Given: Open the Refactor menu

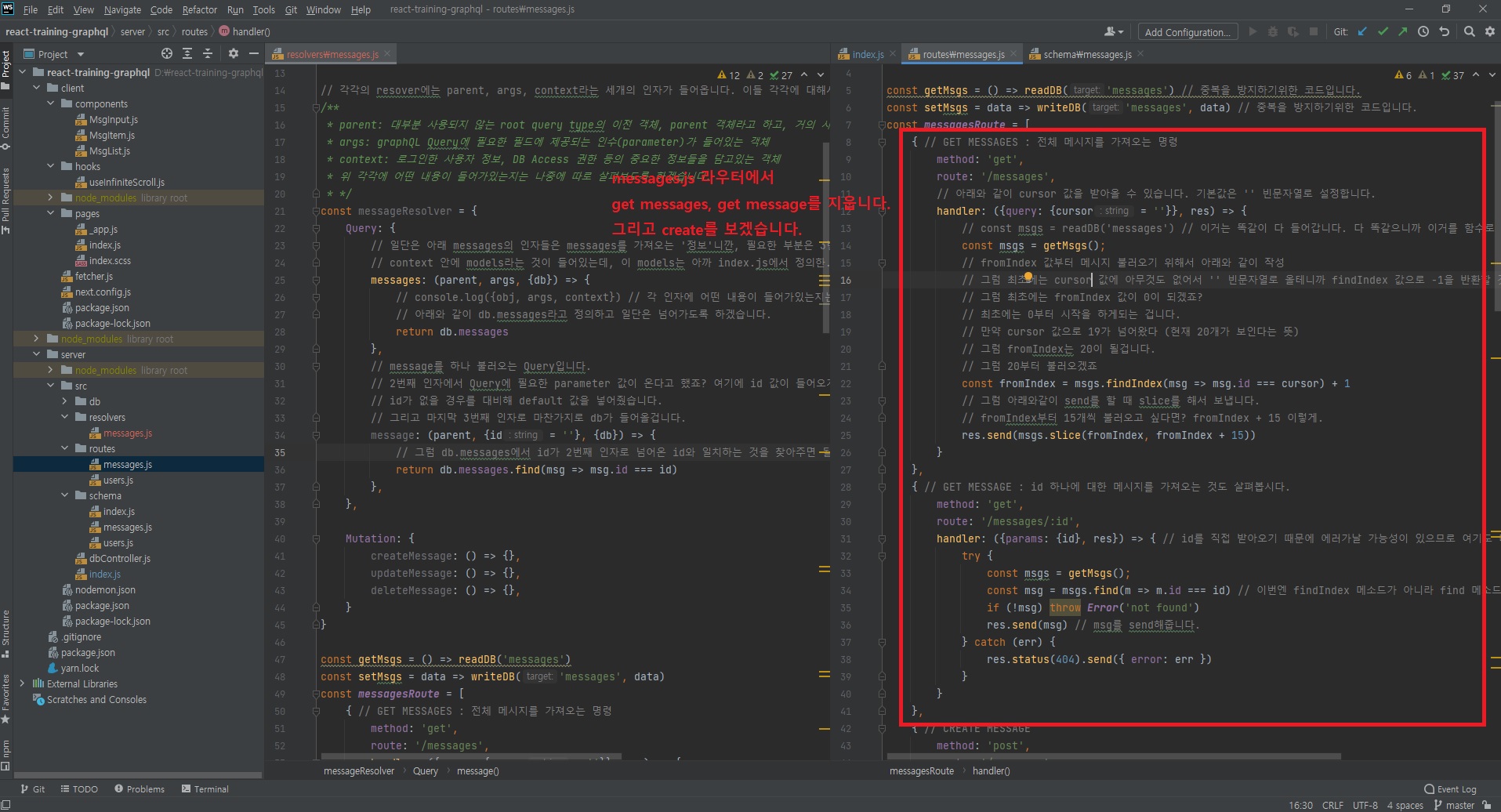Looking at the screenshot, I should click(x=199, y=9).
